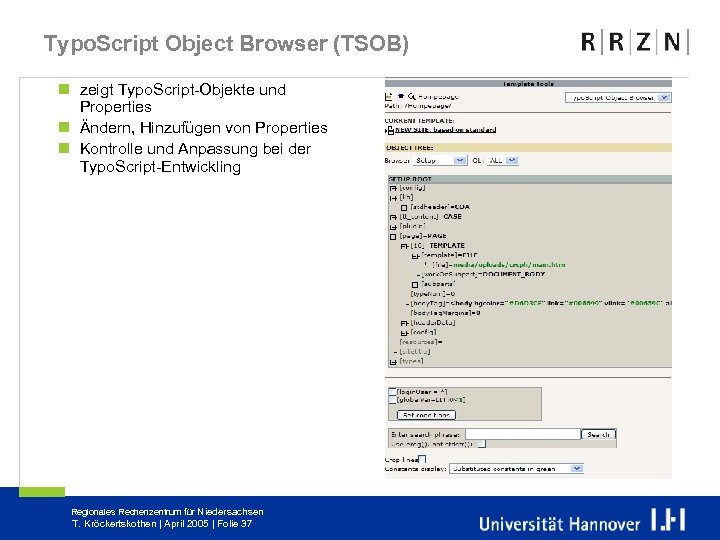The image size is (720, 540).
Task: Tick the [loginUser = *] condition checkbox
Action: [x=392, y=392]
